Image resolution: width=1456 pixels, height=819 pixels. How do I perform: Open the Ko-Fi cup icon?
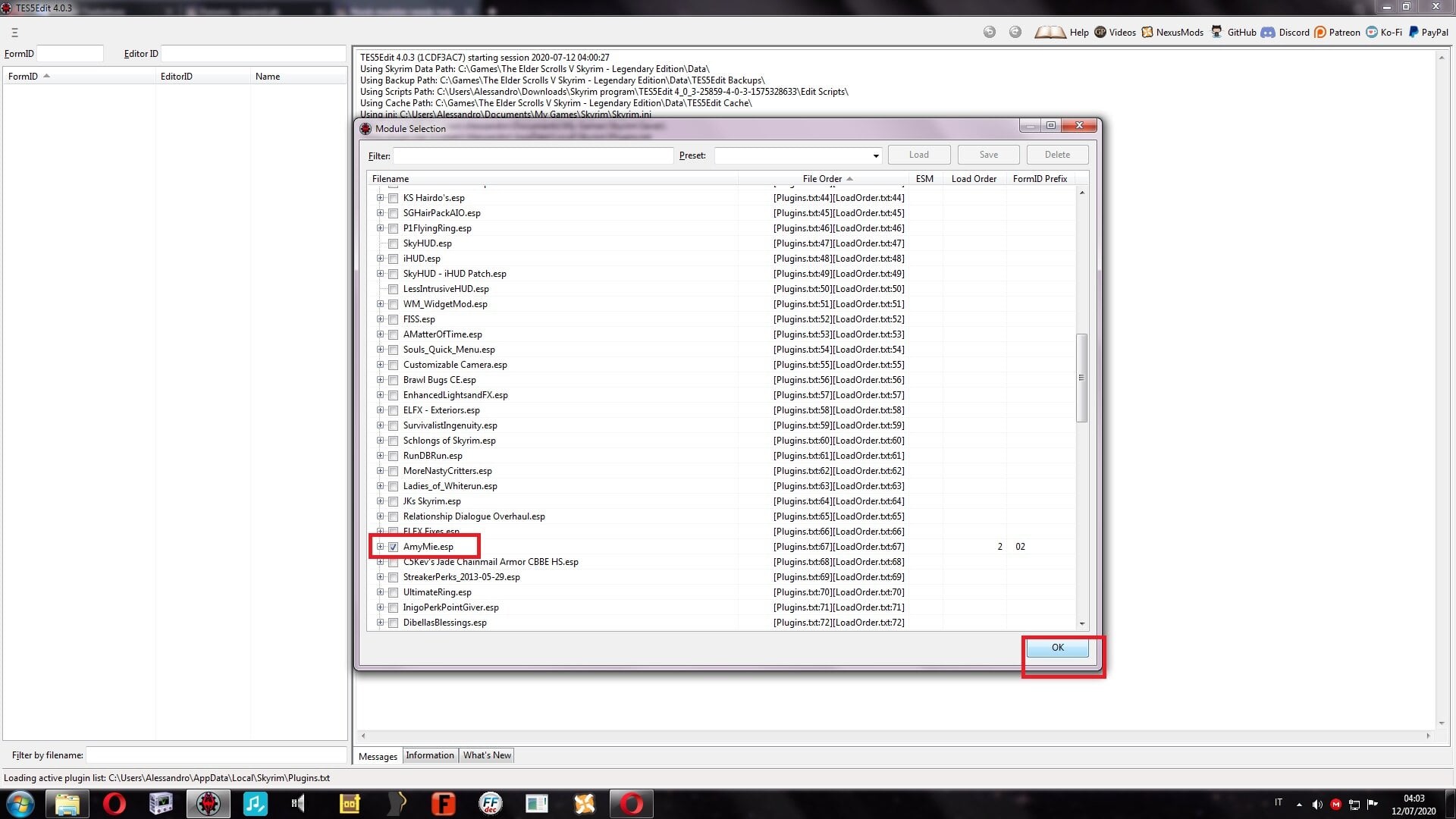click(x=1372, y=32)
